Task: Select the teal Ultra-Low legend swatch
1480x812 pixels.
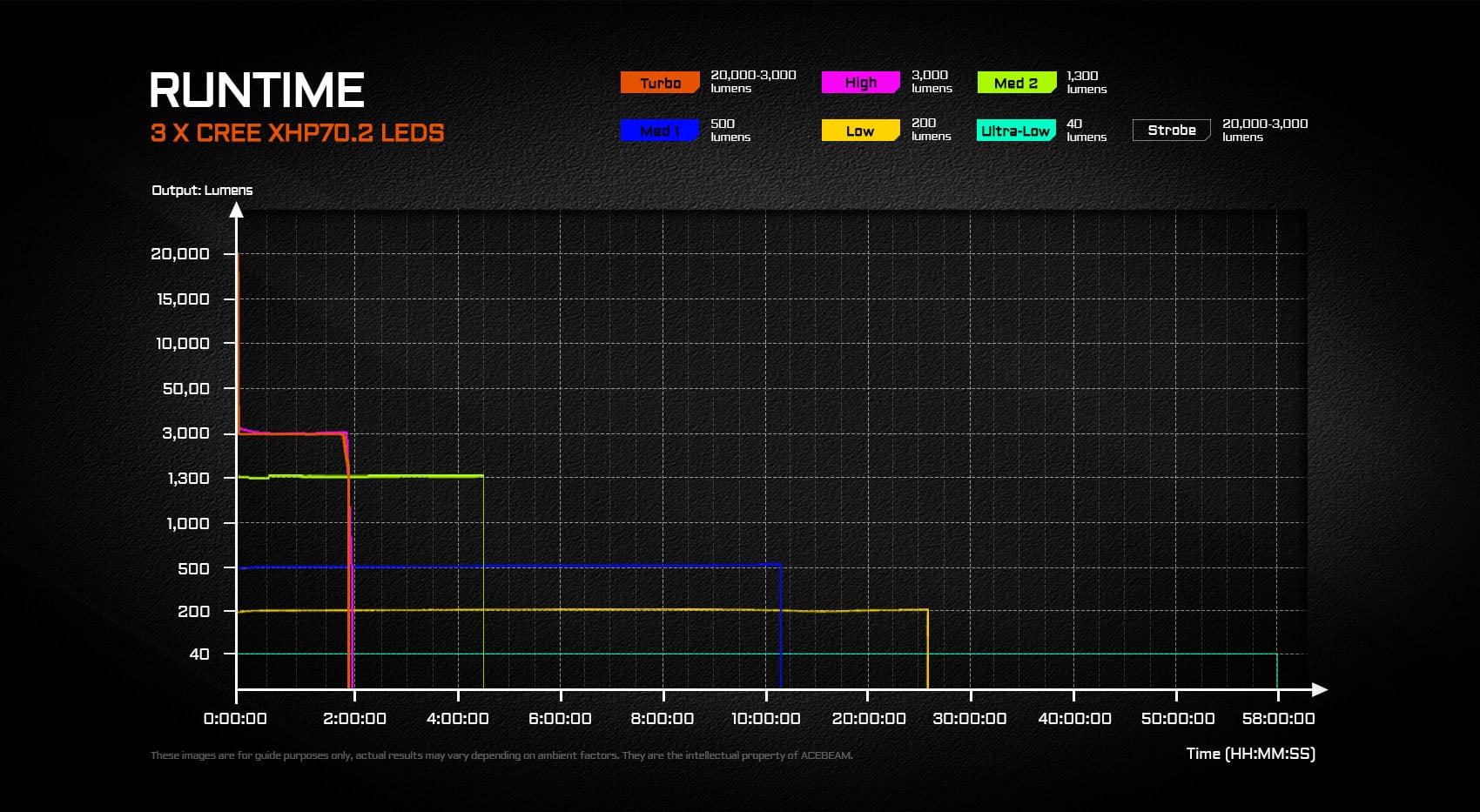Action: pyautogui.click(x=1015, y=131)
